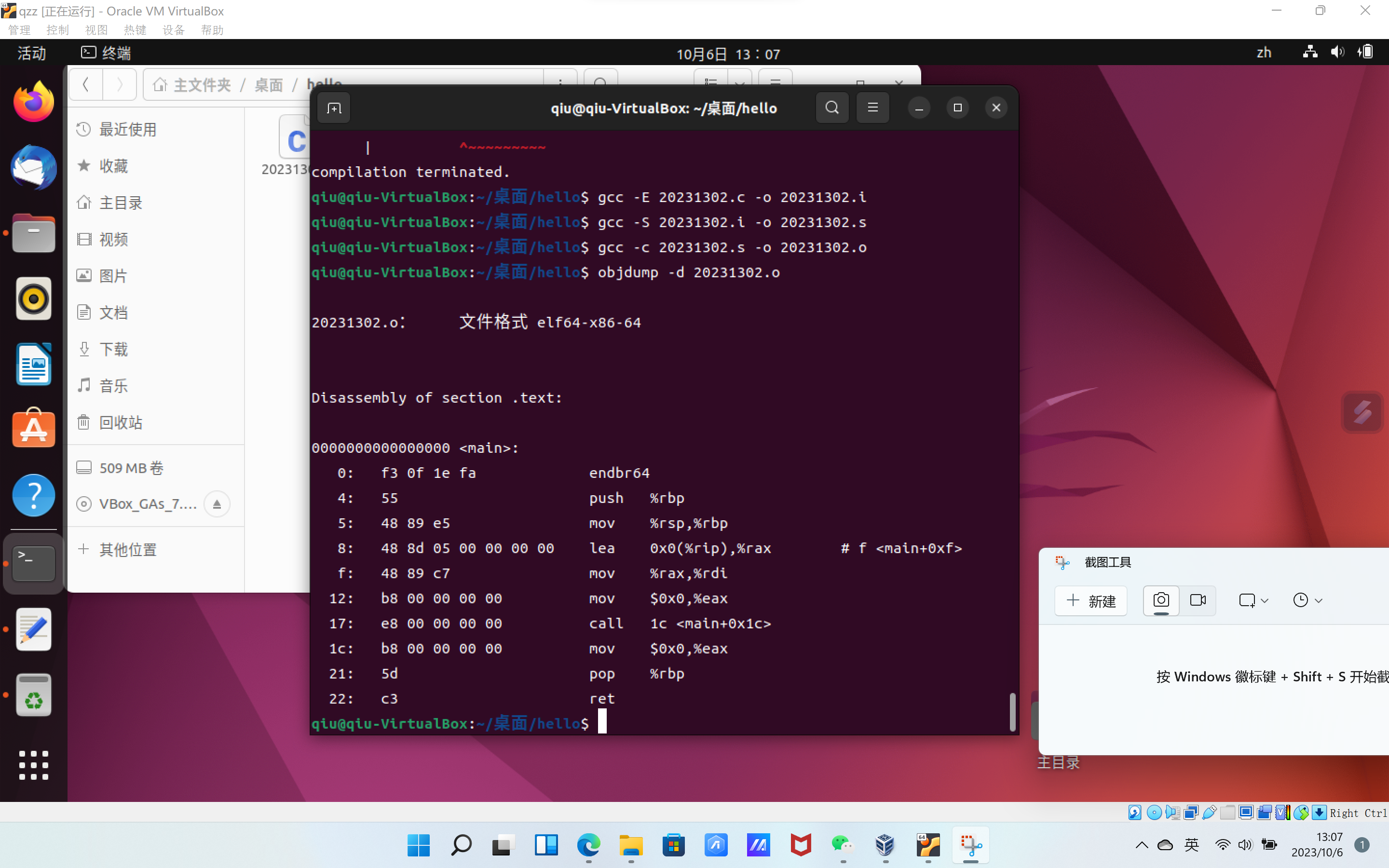Open the 509 MB 卷 volume
Image resolution: width=1389 pixels, height=868 pixels.
[156, 468]
